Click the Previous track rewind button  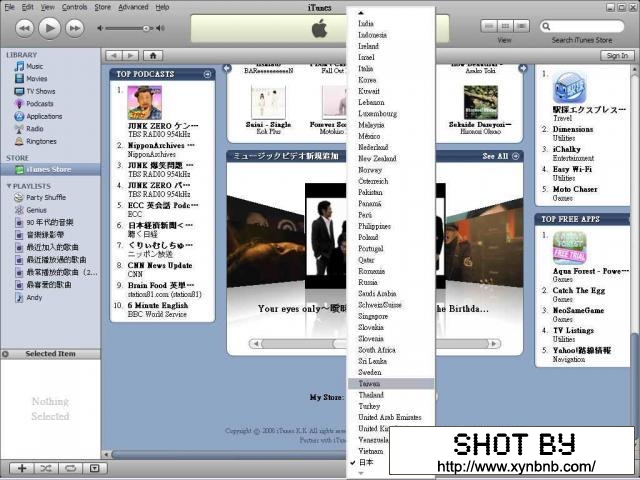24,28
